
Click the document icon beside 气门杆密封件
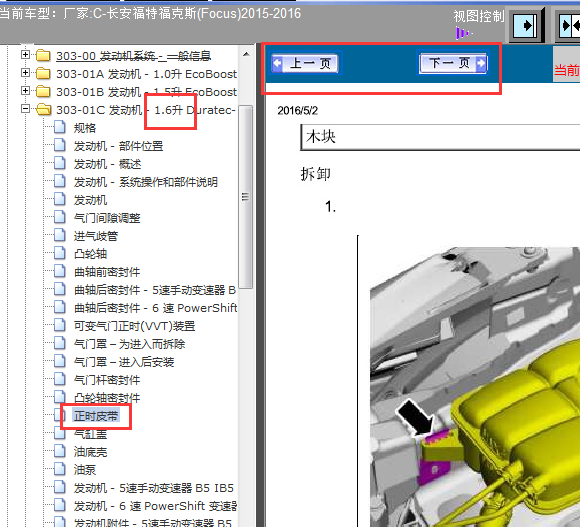click(60, 378)
